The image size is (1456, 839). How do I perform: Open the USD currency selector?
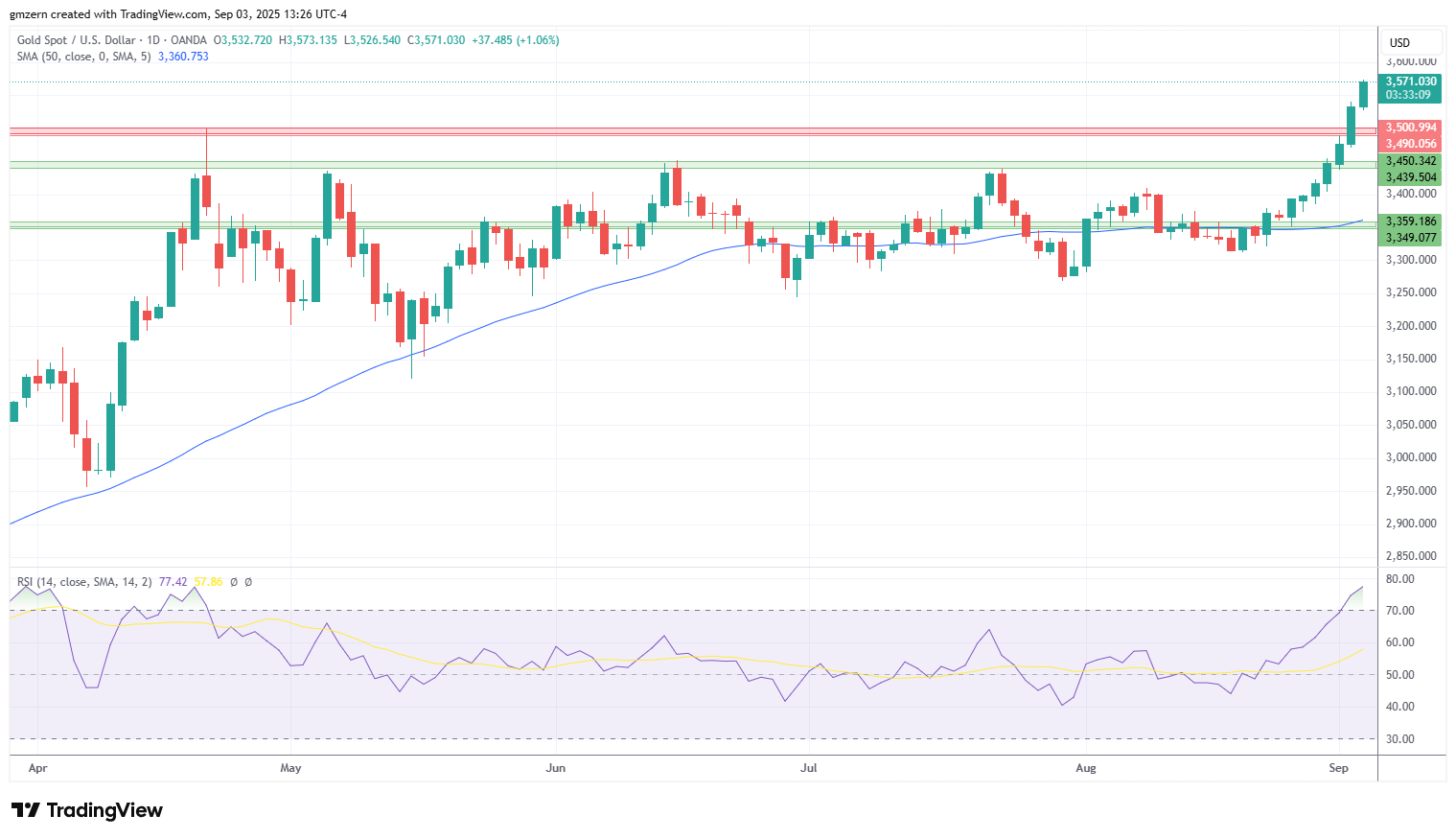click(1411, 42)
